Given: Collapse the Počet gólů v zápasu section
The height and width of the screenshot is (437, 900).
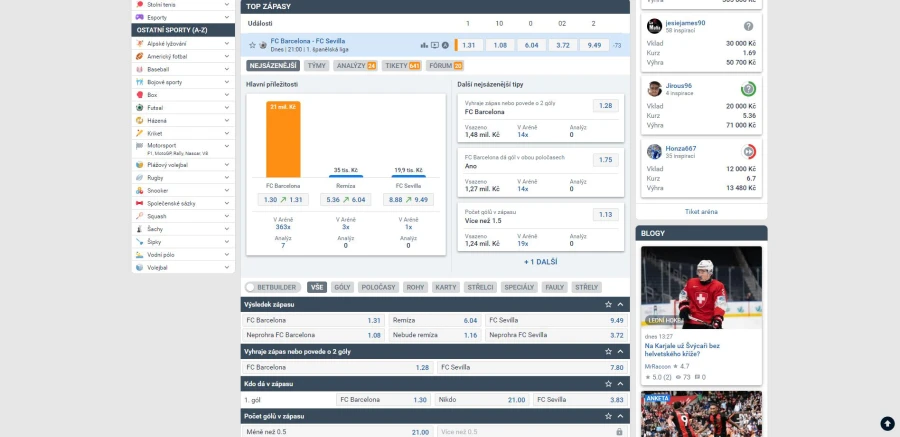Looking at the screenshot, I should [x=620, y=416].
